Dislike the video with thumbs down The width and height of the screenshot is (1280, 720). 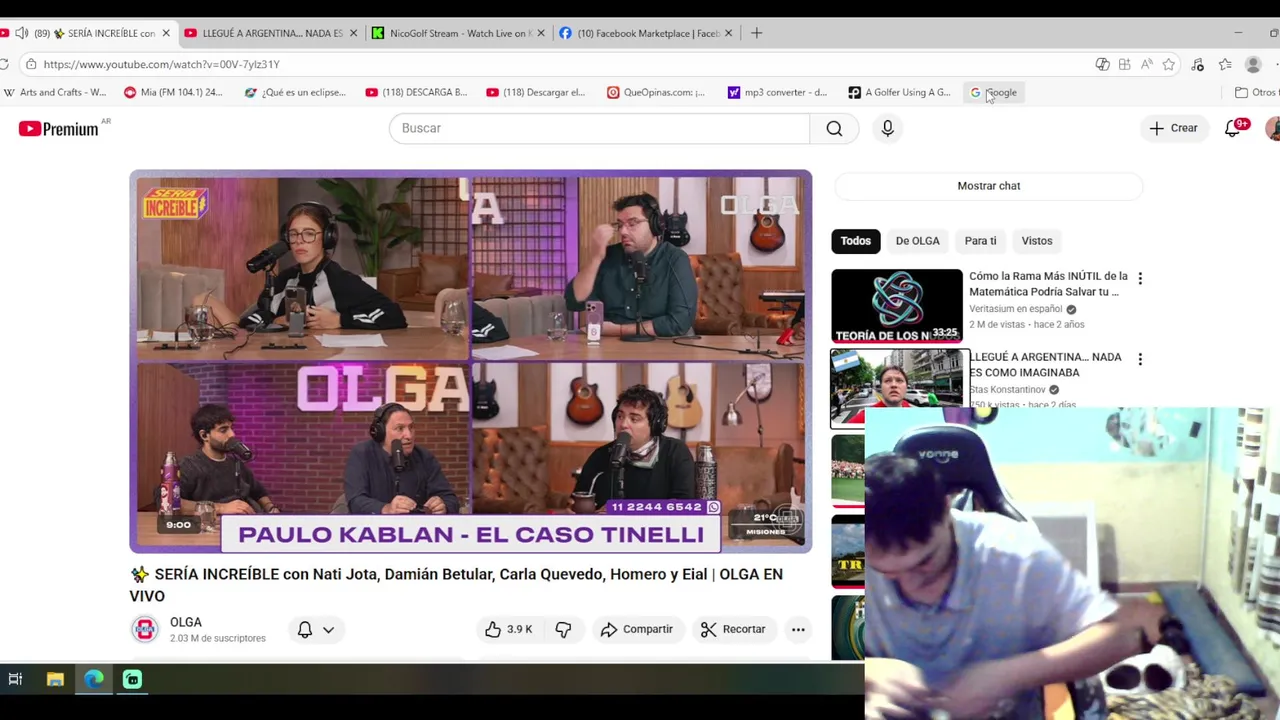pyautogui.click(x=563, y=629)
